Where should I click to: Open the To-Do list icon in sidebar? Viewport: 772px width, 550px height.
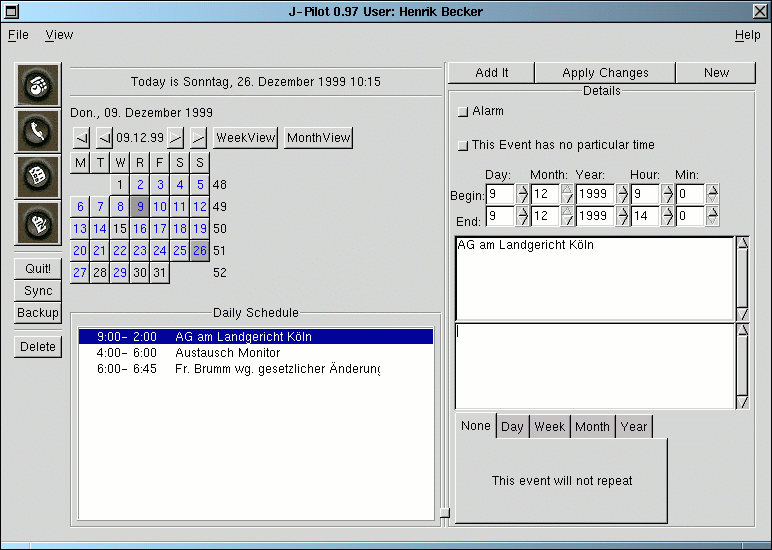click(x=38, y=175)
